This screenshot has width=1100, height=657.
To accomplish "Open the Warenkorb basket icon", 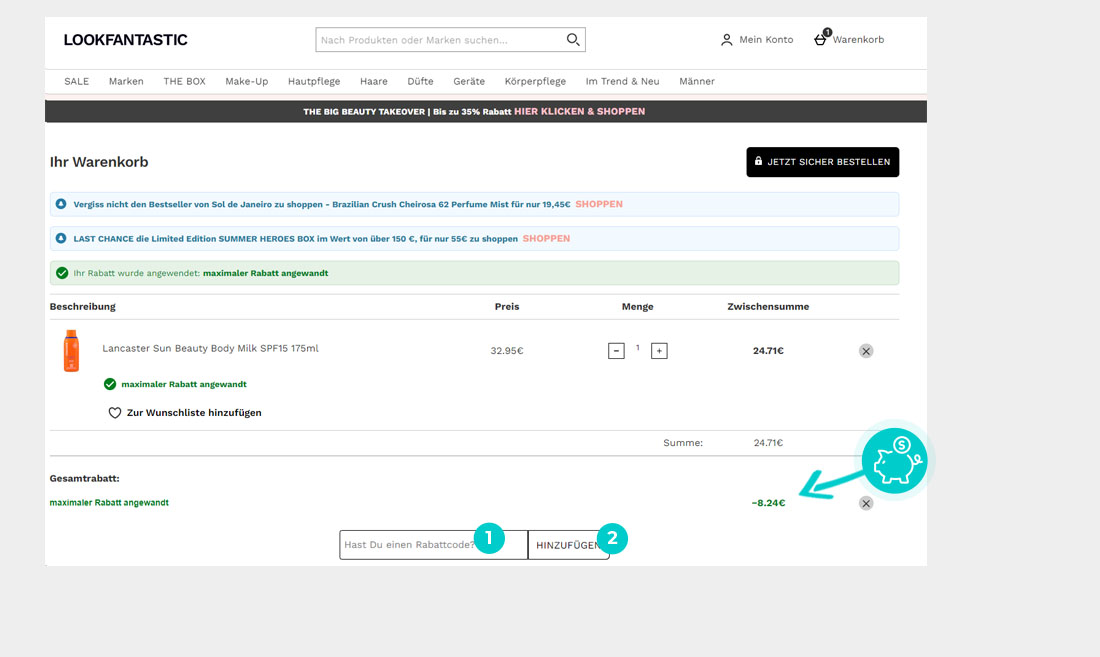I will coord(820,39).
